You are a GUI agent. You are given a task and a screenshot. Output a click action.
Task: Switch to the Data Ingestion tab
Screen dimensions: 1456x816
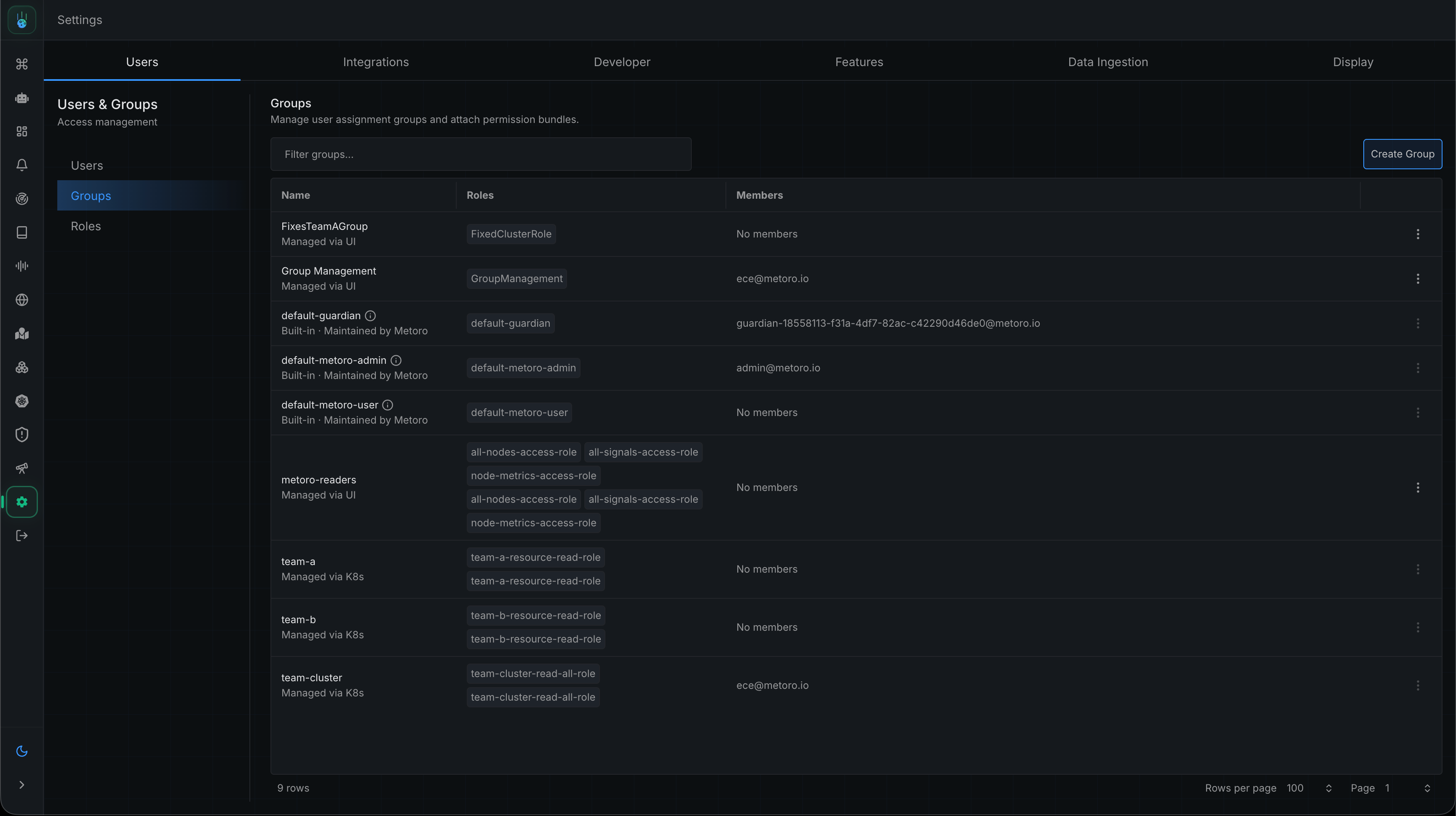(x=1108, y=61)
